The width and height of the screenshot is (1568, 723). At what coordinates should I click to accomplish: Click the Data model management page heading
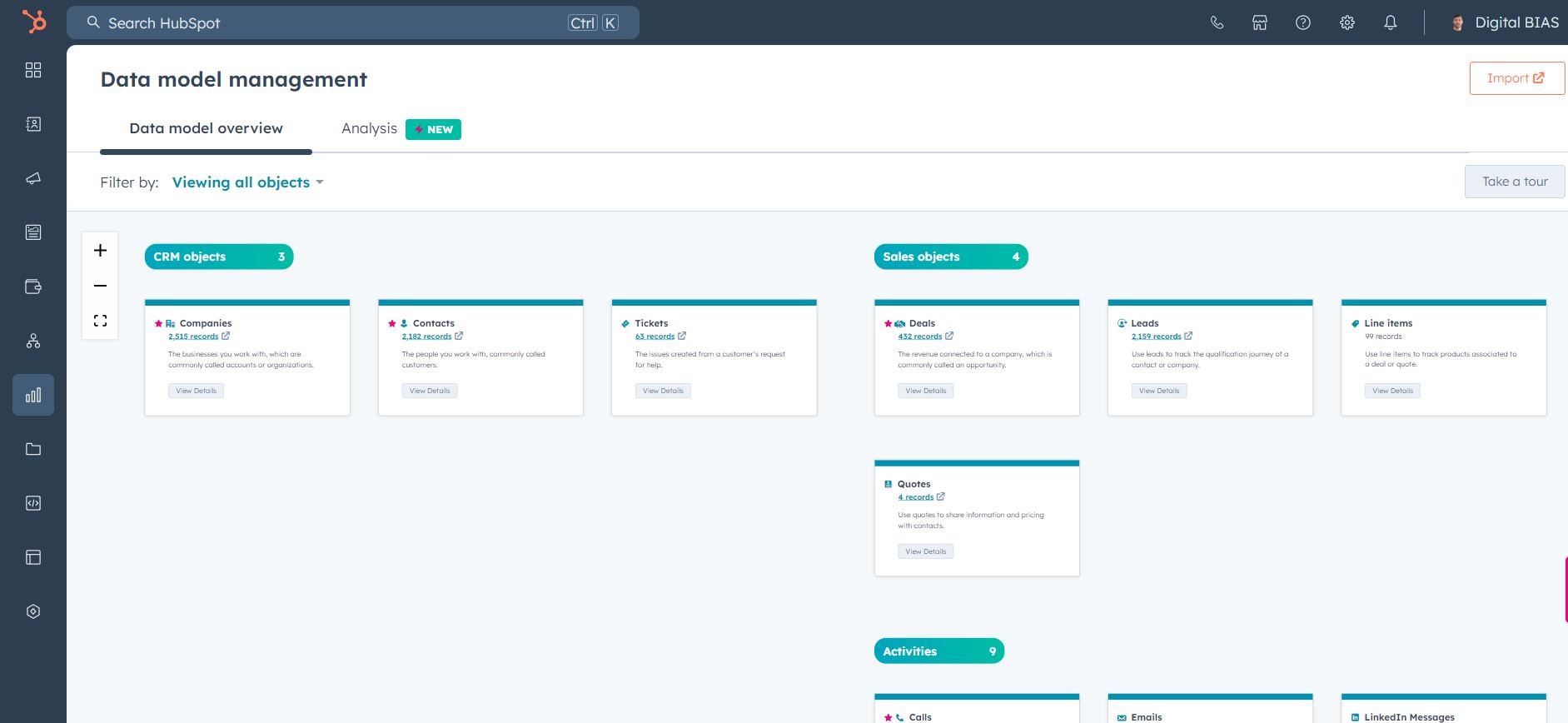(234, 79)
